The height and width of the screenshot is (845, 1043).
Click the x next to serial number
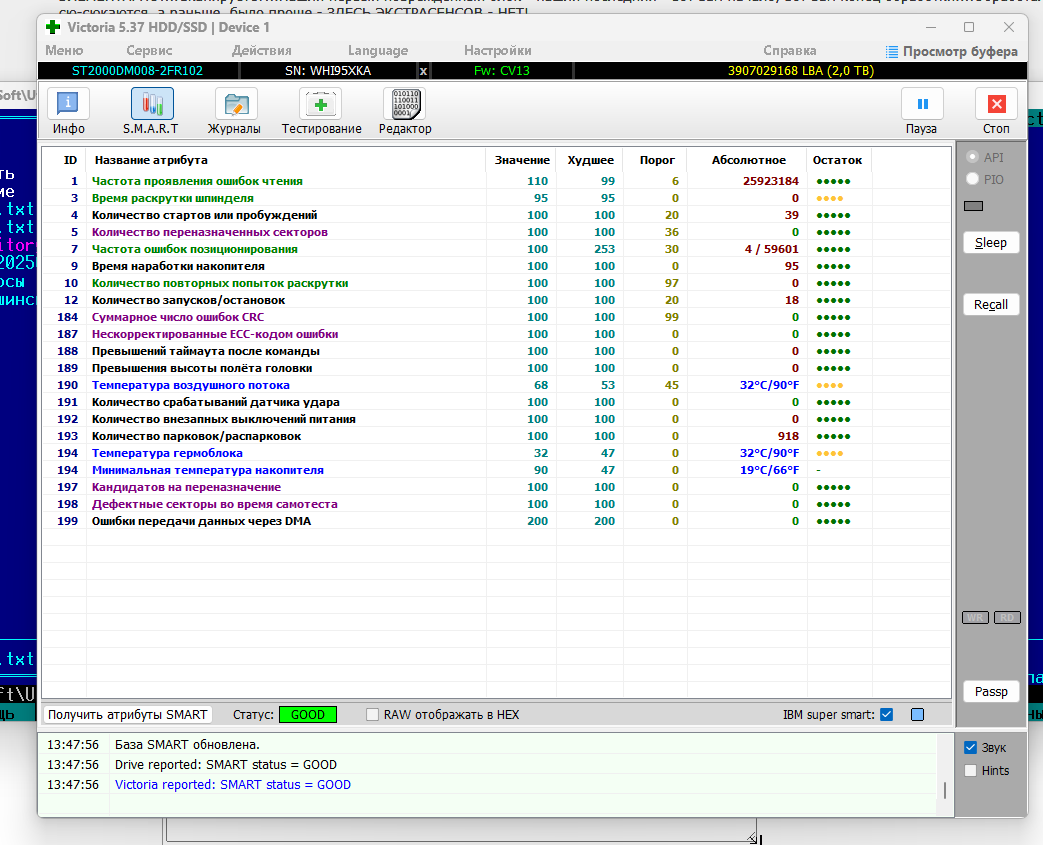pos(423,71)
